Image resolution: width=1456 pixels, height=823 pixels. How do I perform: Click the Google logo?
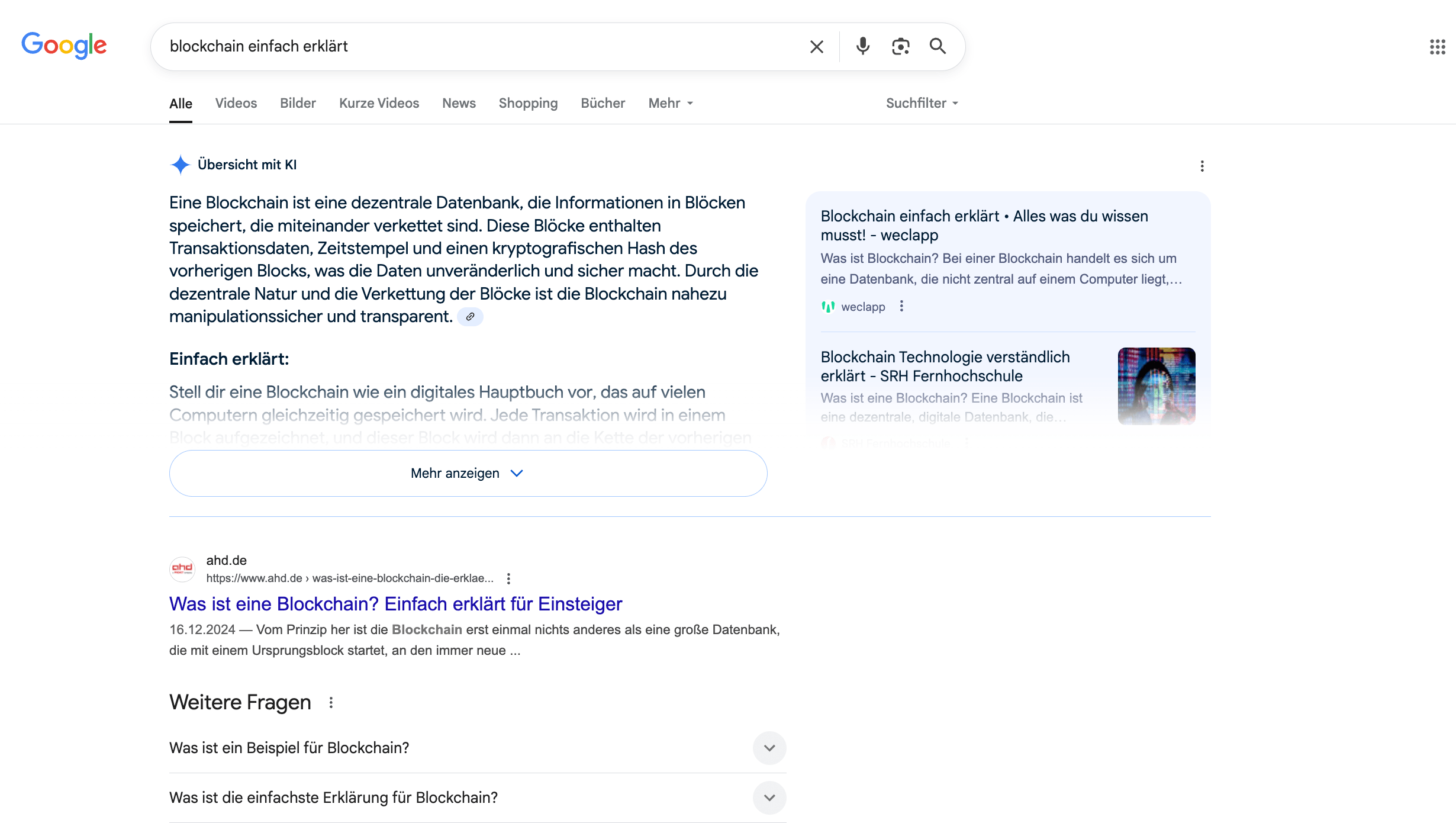coord(64,46)
